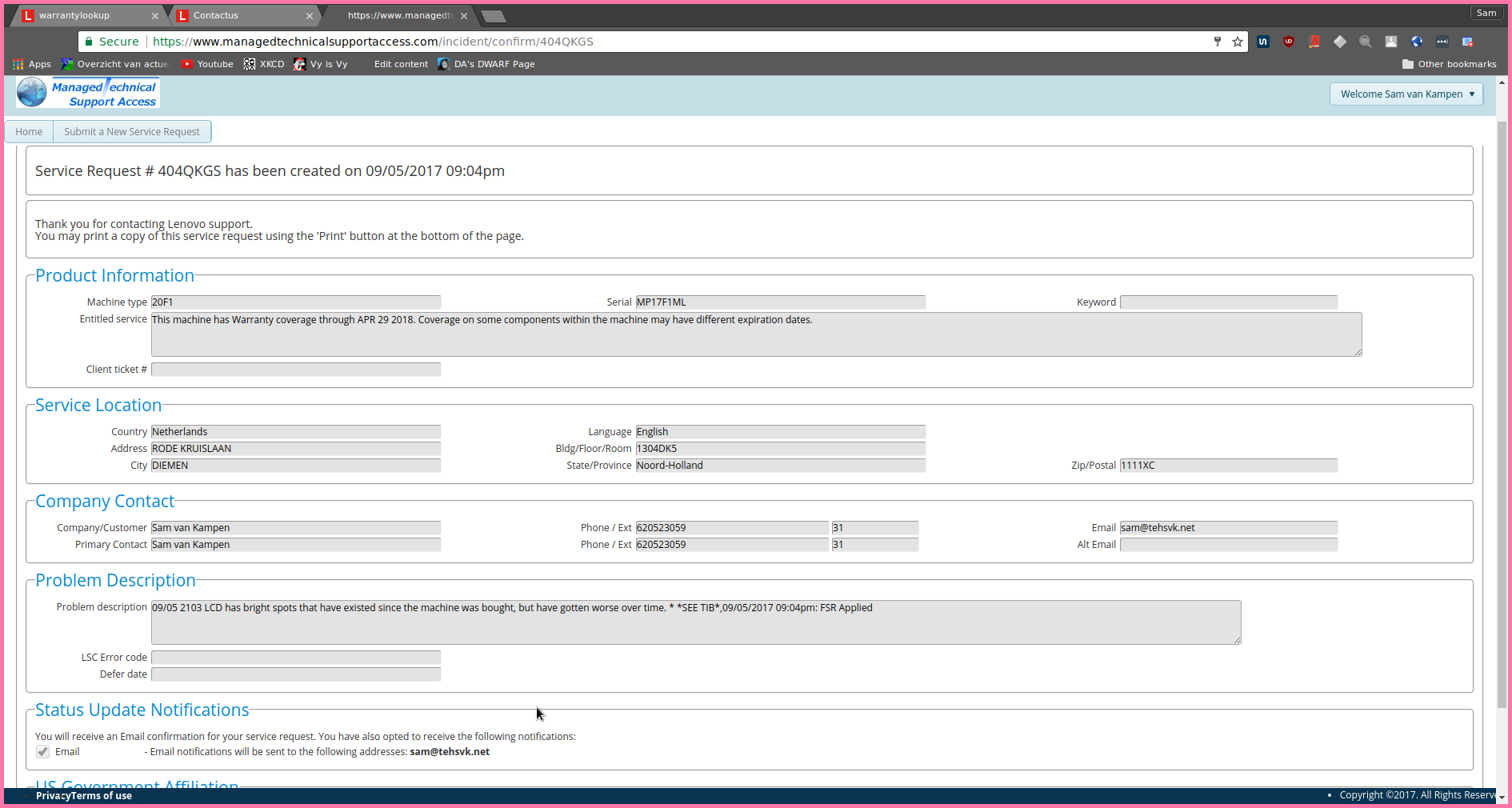Bookmark this page with the star icon
Viewport: 1512px width, 808px height.
pyautogui.click(x=1238, y=42)
